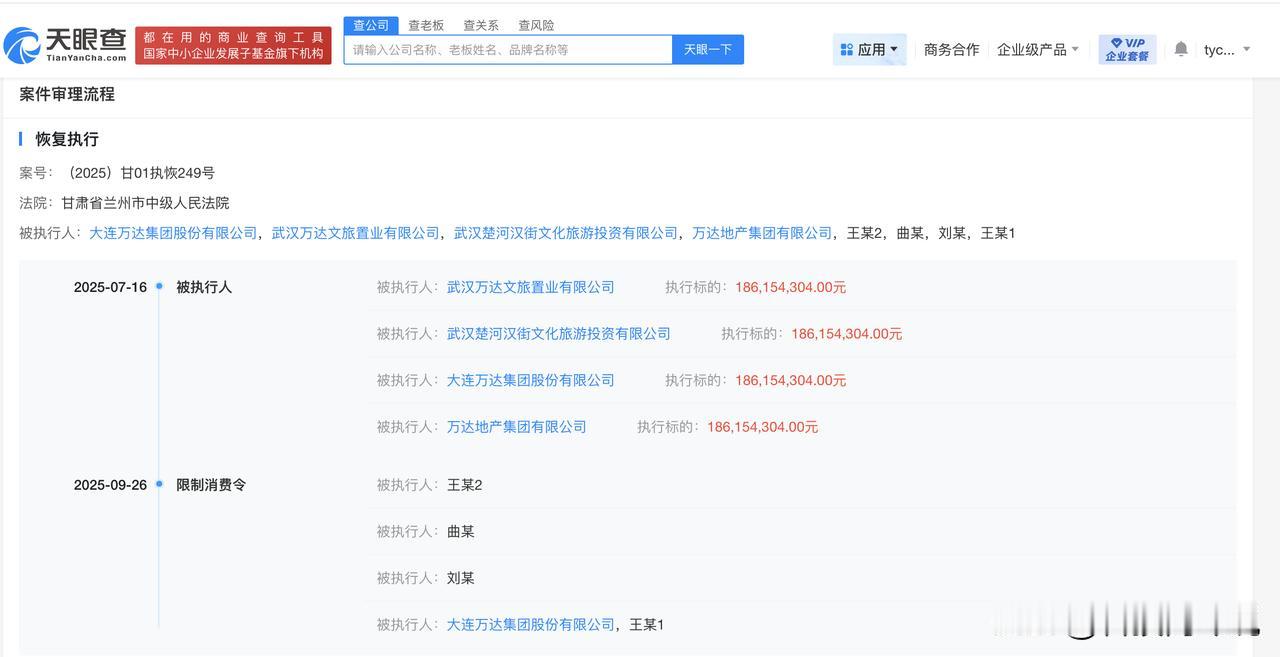Open 万达地产集团有限公司 in the timeline row

(517, 427)
